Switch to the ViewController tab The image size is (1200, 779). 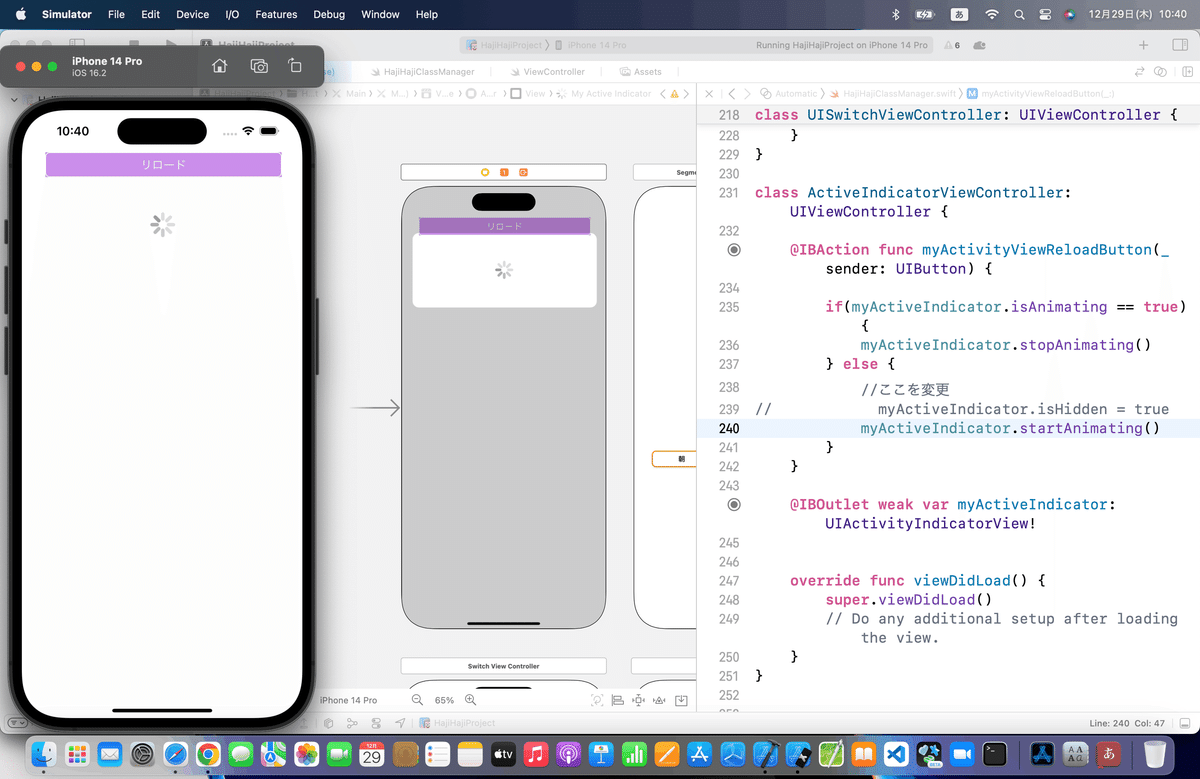point(546,72)
